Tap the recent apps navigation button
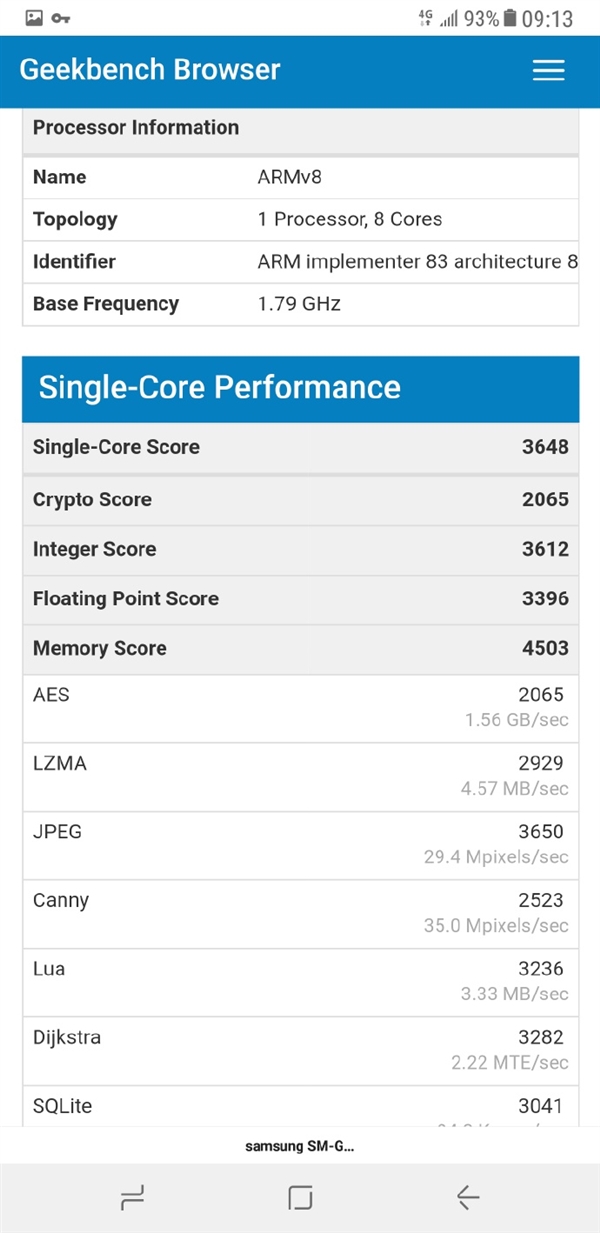600x1233 pixels. (x=131, y=1196)
